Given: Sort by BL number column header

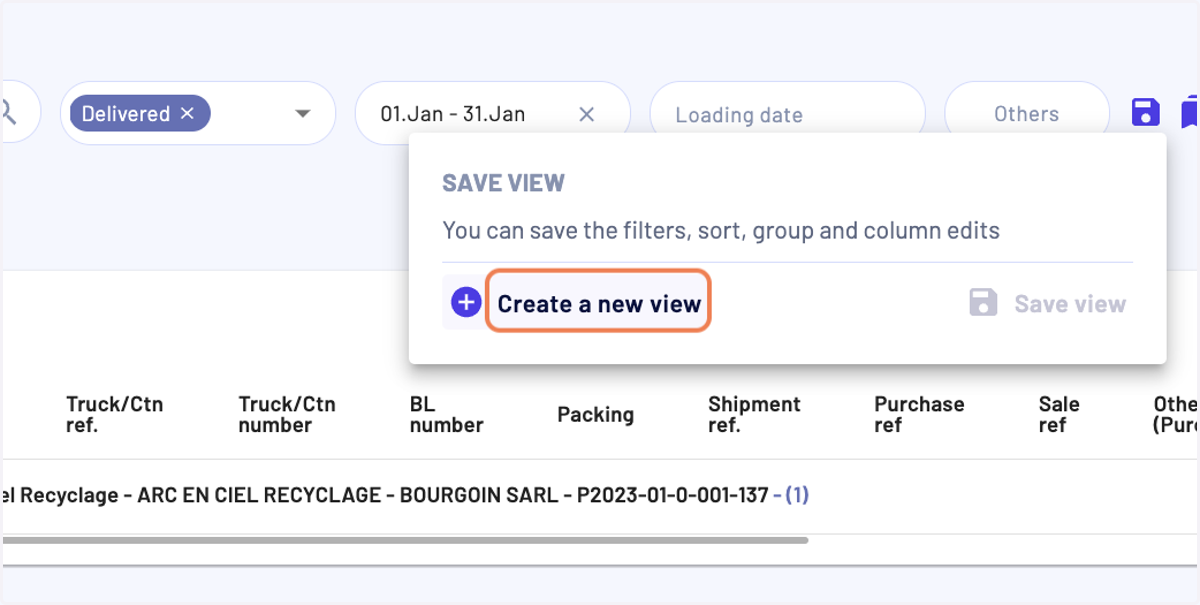Looking at the screenshot, I should pos(446,414).
